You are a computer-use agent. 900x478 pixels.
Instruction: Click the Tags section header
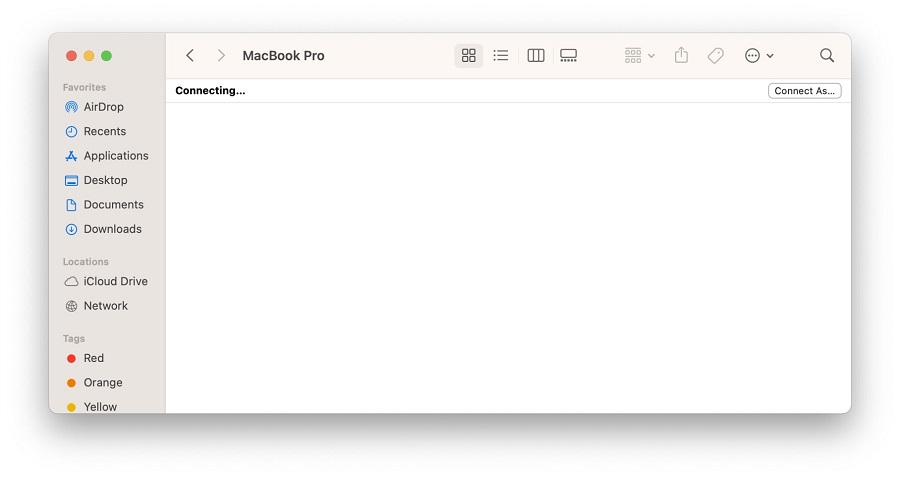click(74, 339)
